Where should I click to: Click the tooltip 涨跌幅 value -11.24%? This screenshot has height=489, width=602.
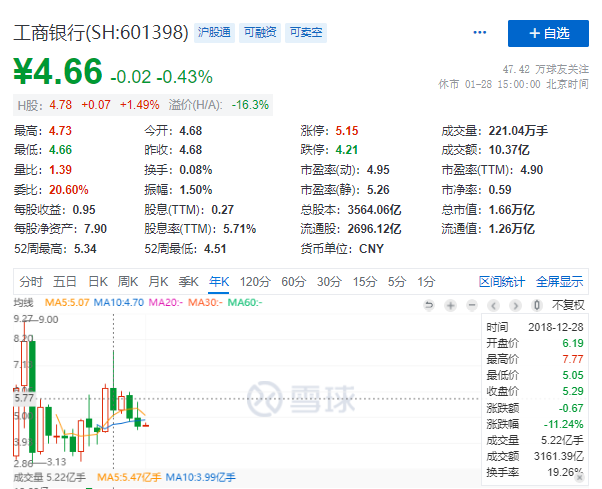point(564,424)
